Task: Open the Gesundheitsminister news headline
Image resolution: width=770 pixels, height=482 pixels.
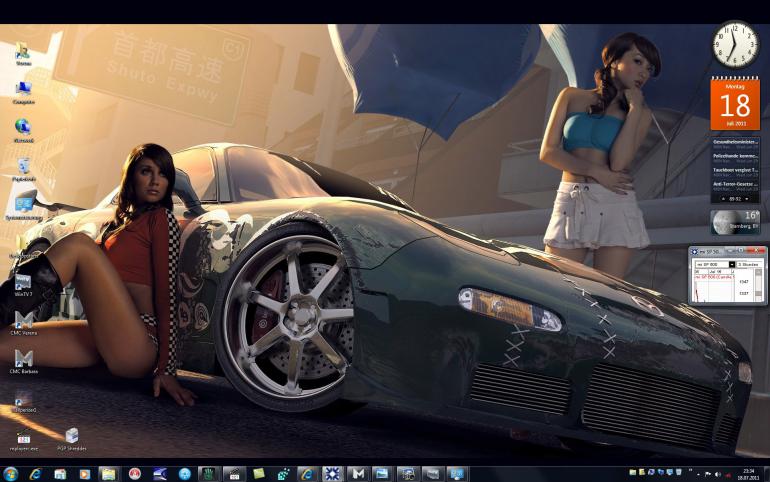Action: pyautogui.click(x=734, y=143)
